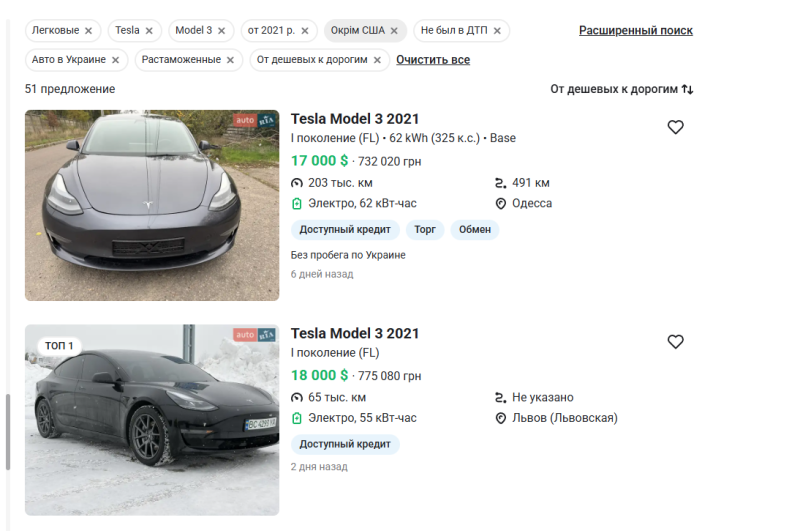This screenshot has height=531, width=800.
Task: Remove the Легковые filter chip
Action: [x=88, y=31]
